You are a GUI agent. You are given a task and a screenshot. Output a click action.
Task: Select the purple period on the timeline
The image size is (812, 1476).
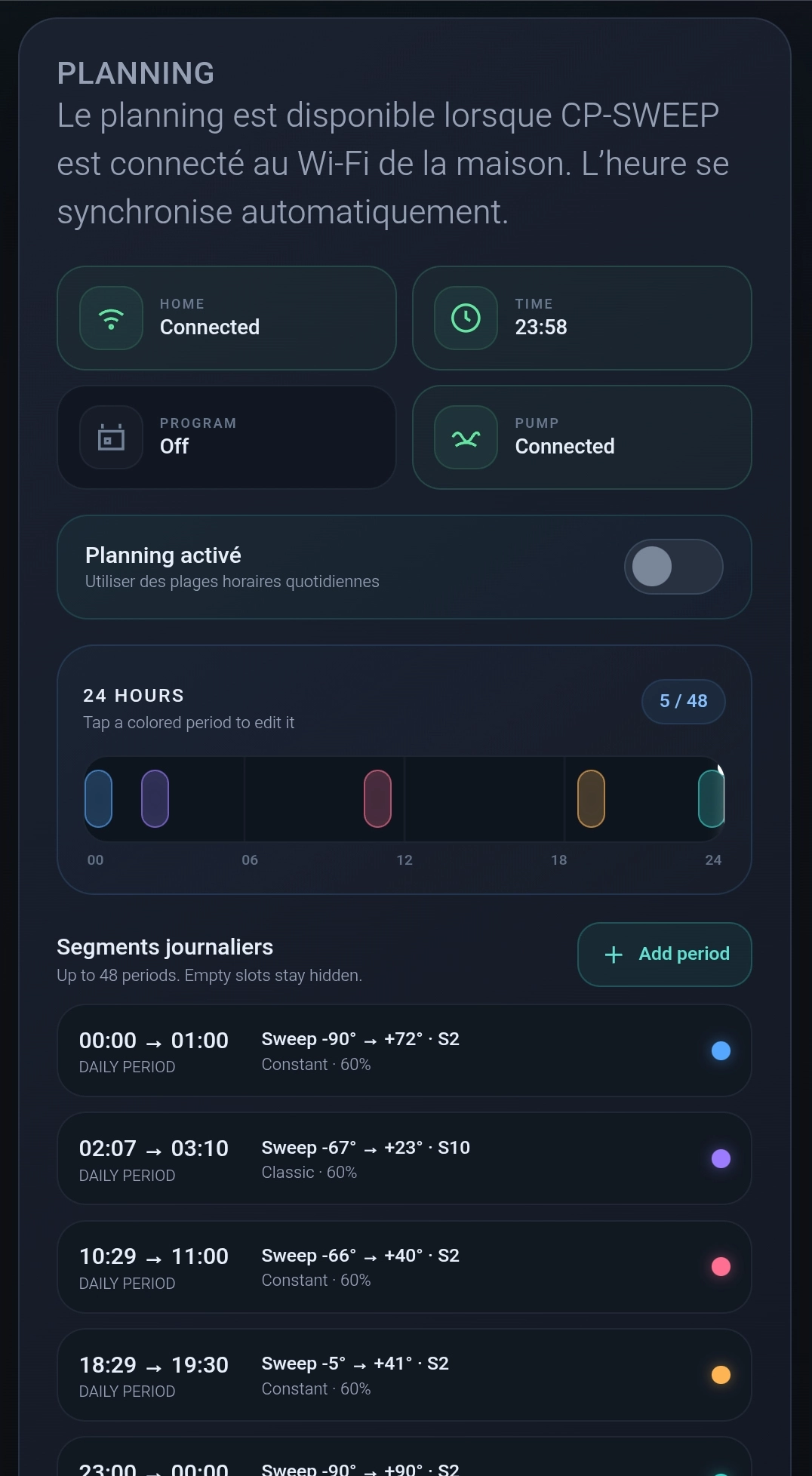pyautogui.click(x=155, y=798)
